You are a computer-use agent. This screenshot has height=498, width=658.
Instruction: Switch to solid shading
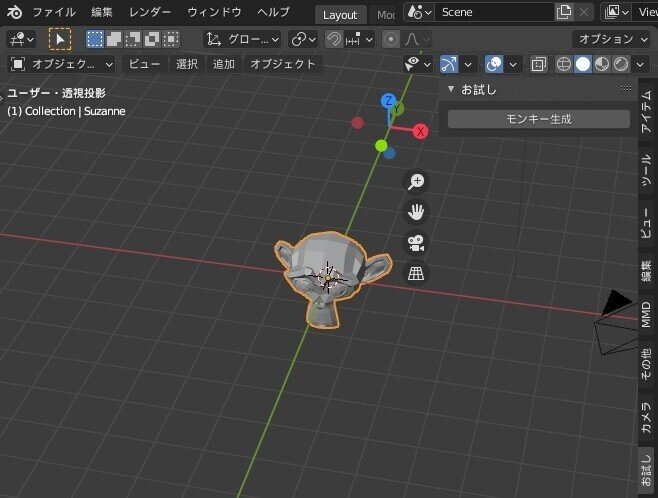[583, 64]
